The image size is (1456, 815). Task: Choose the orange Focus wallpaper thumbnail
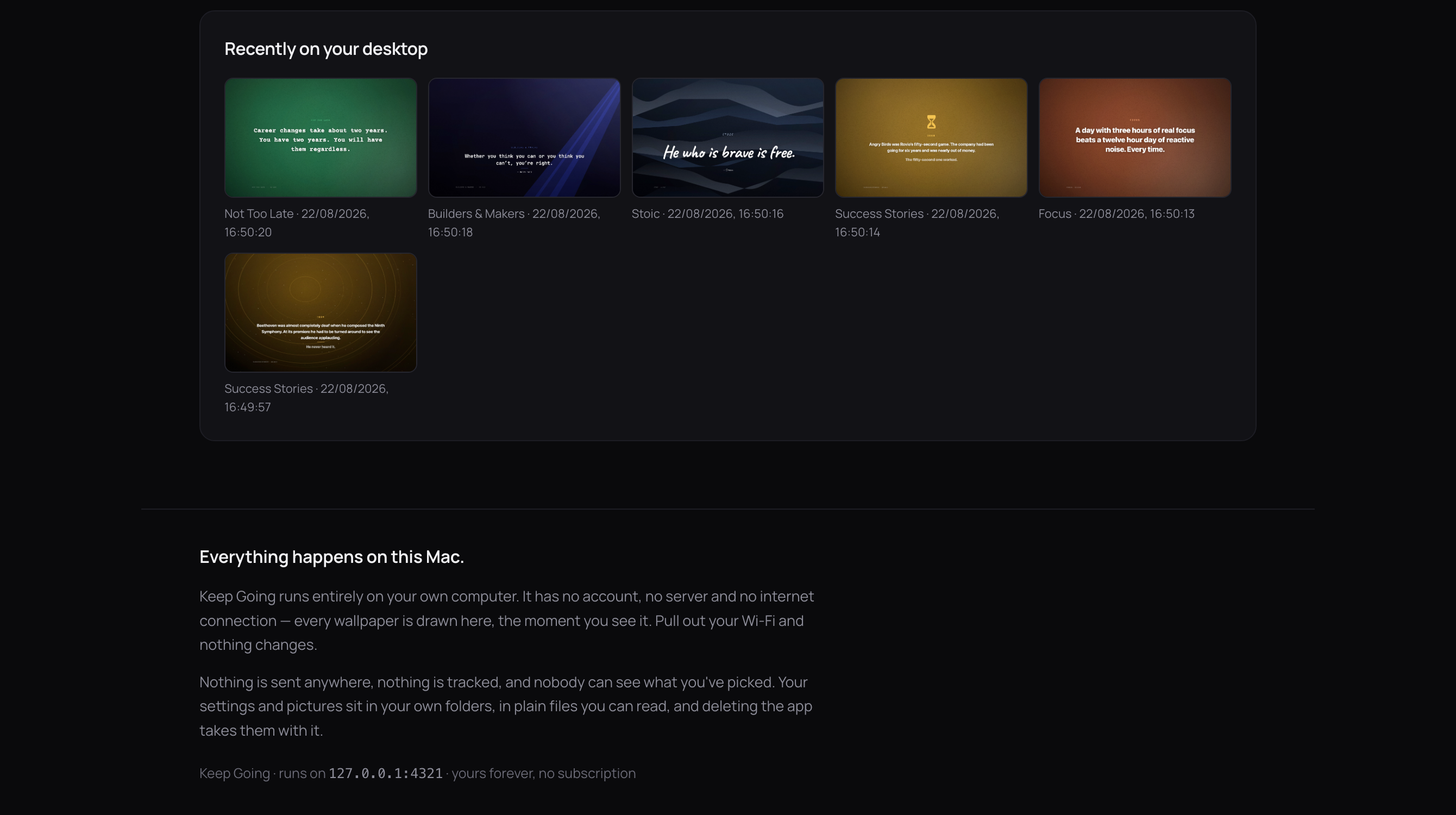(x=1134, y=137)
